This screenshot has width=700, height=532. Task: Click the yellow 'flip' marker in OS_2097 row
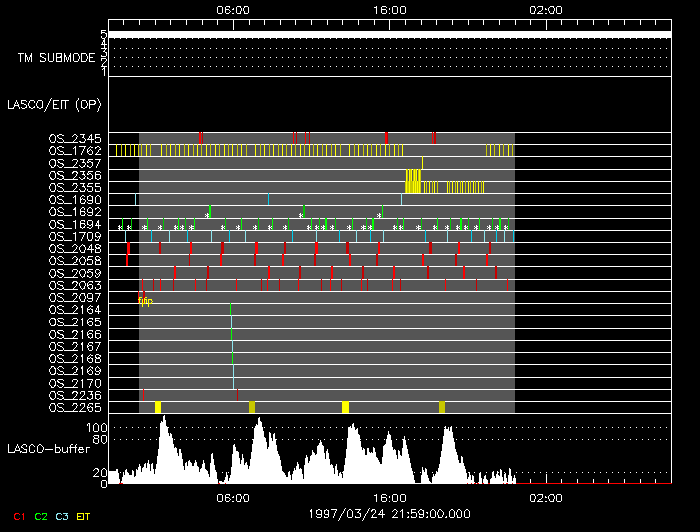(146, 301)
